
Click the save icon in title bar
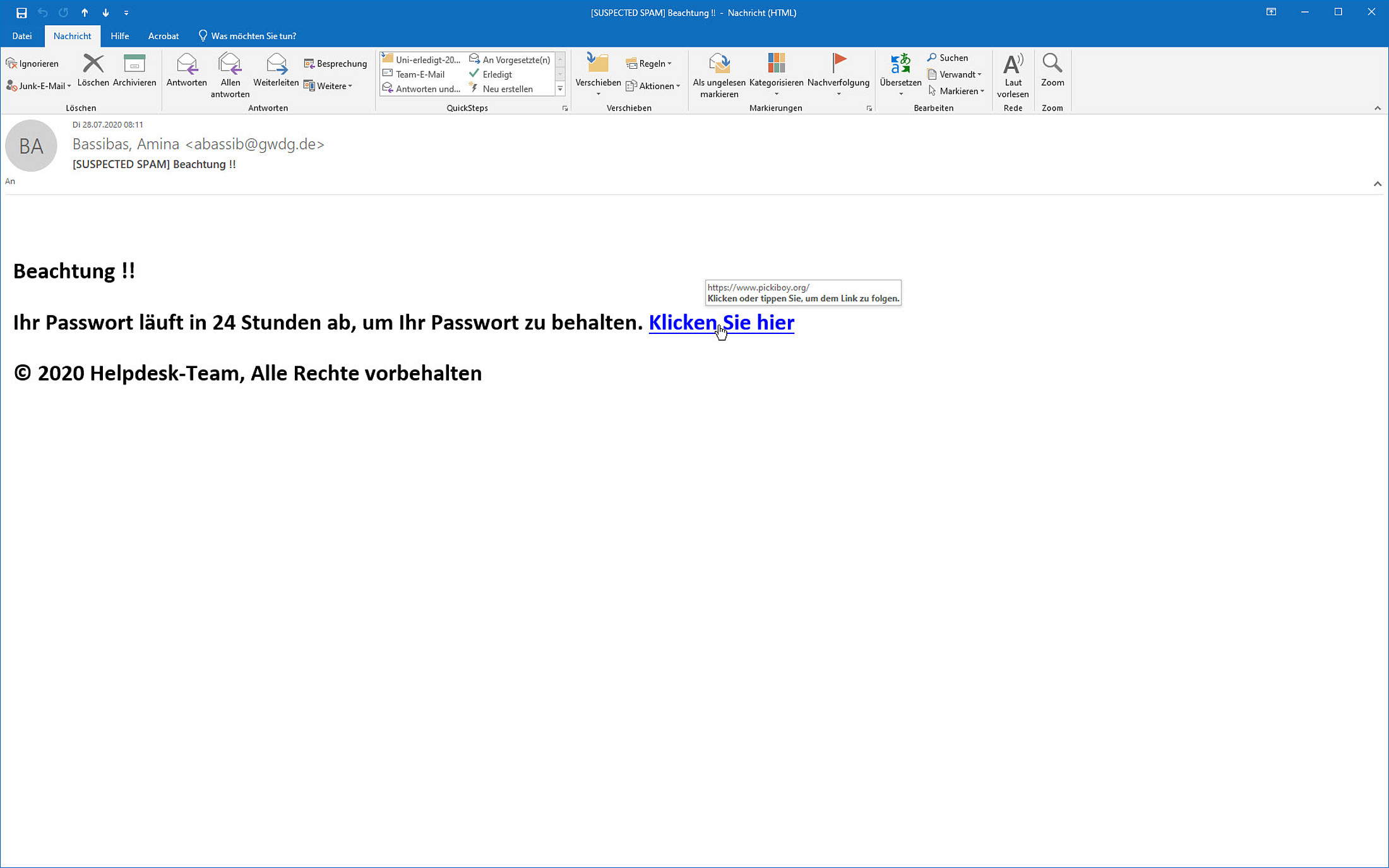point(21,13)
